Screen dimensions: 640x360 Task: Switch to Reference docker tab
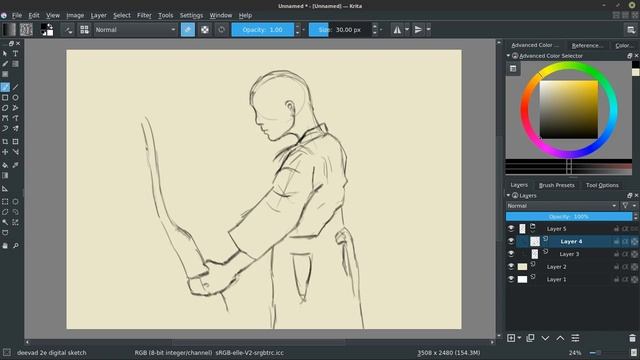click(x=587, y=45)
